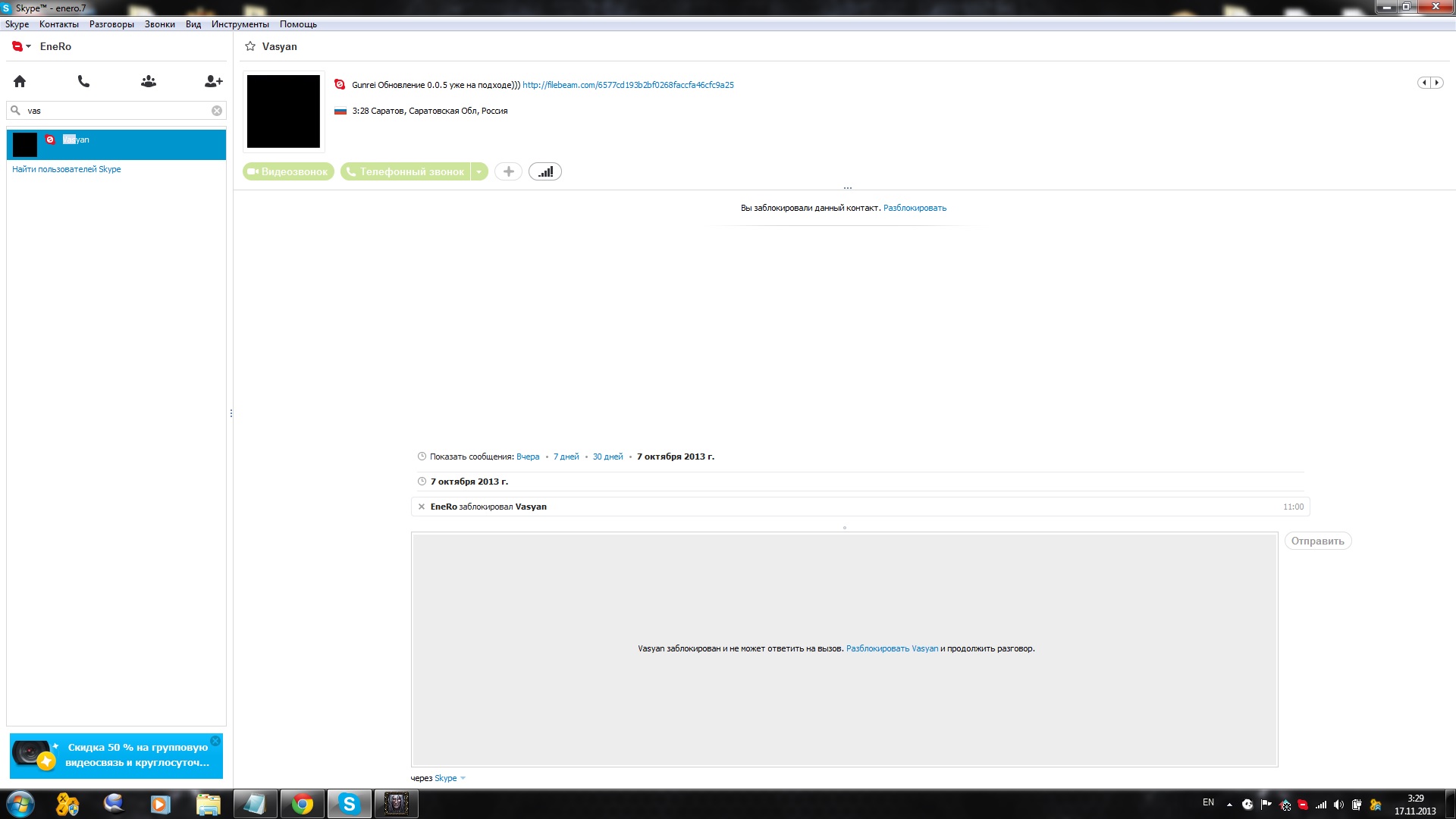Show messages from the last 7 дней
Screen dimensions: 1456x819
tap(566, 457)
